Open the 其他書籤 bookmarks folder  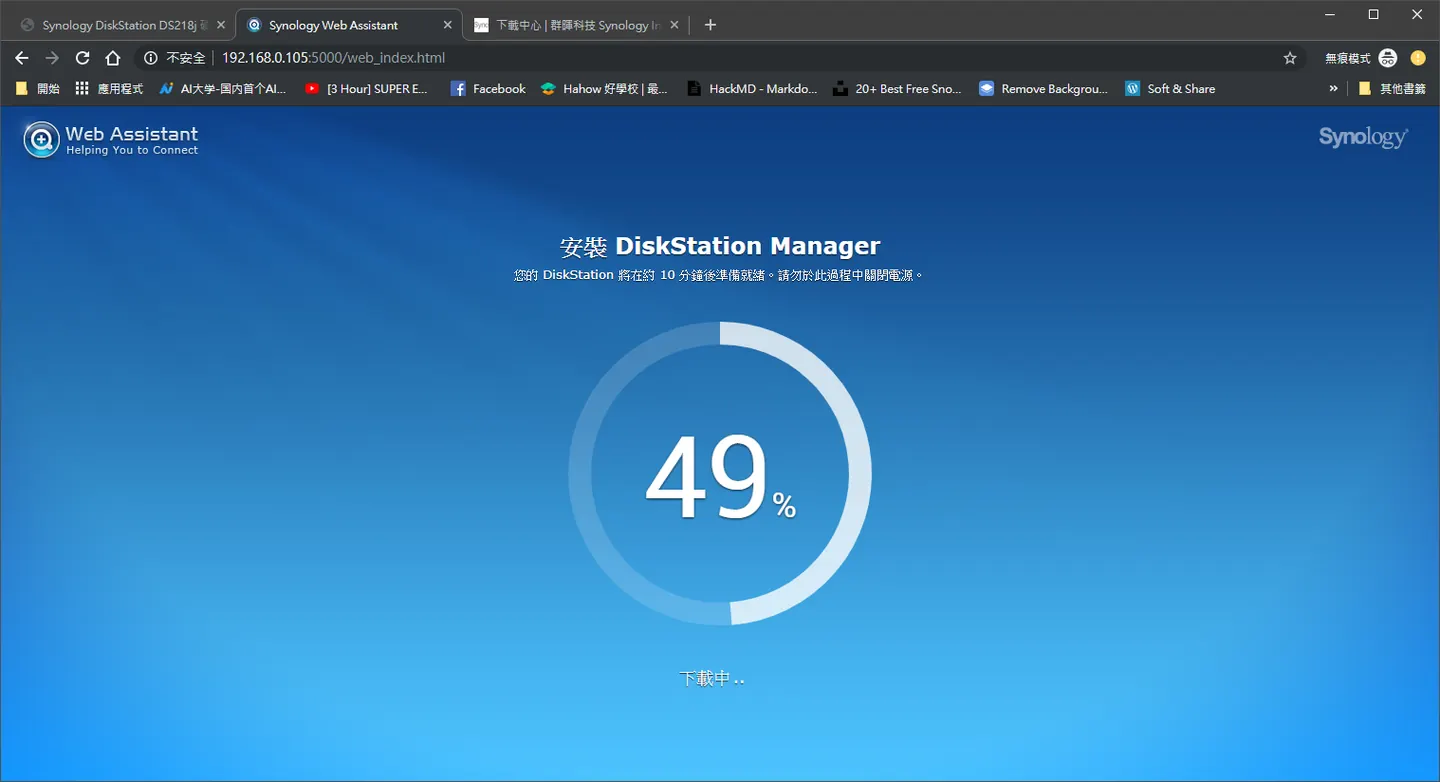1391,89
